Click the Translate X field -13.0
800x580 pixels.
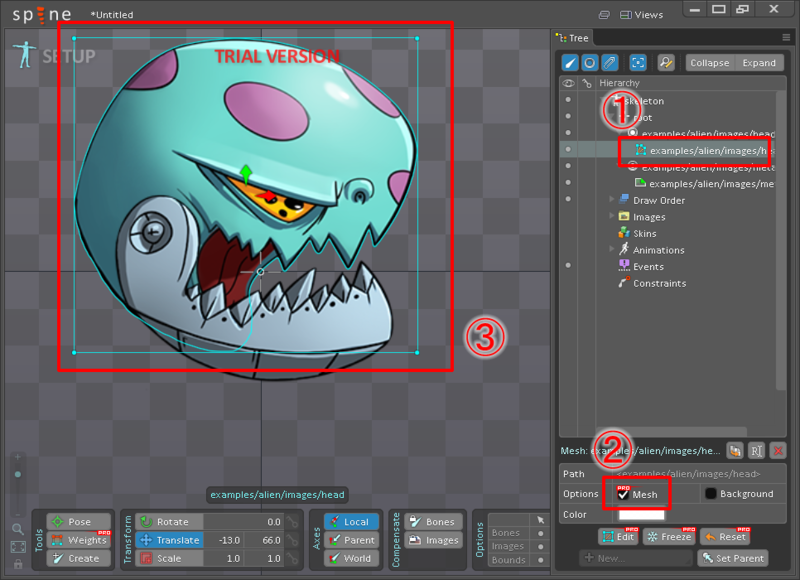pyautogui.click(x=223, y=540)
